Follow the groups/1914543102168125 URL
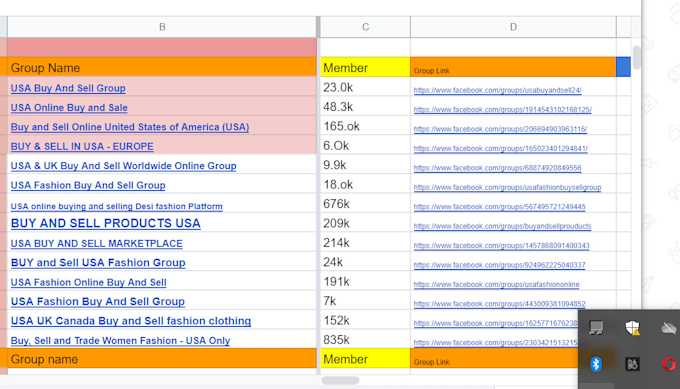680x389 pixels. click(x=502, y=110)
